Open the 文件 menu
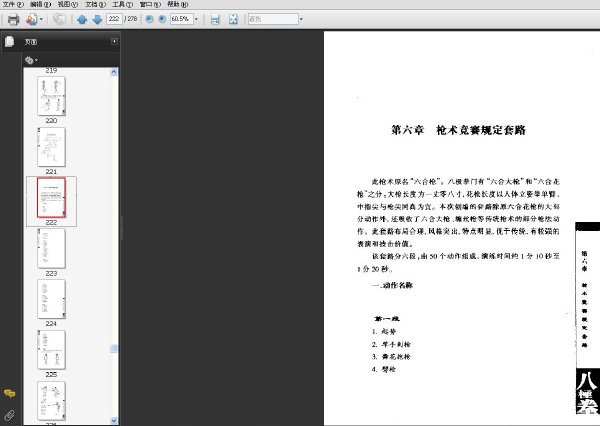600x426 pixels. tap(13, 4)
